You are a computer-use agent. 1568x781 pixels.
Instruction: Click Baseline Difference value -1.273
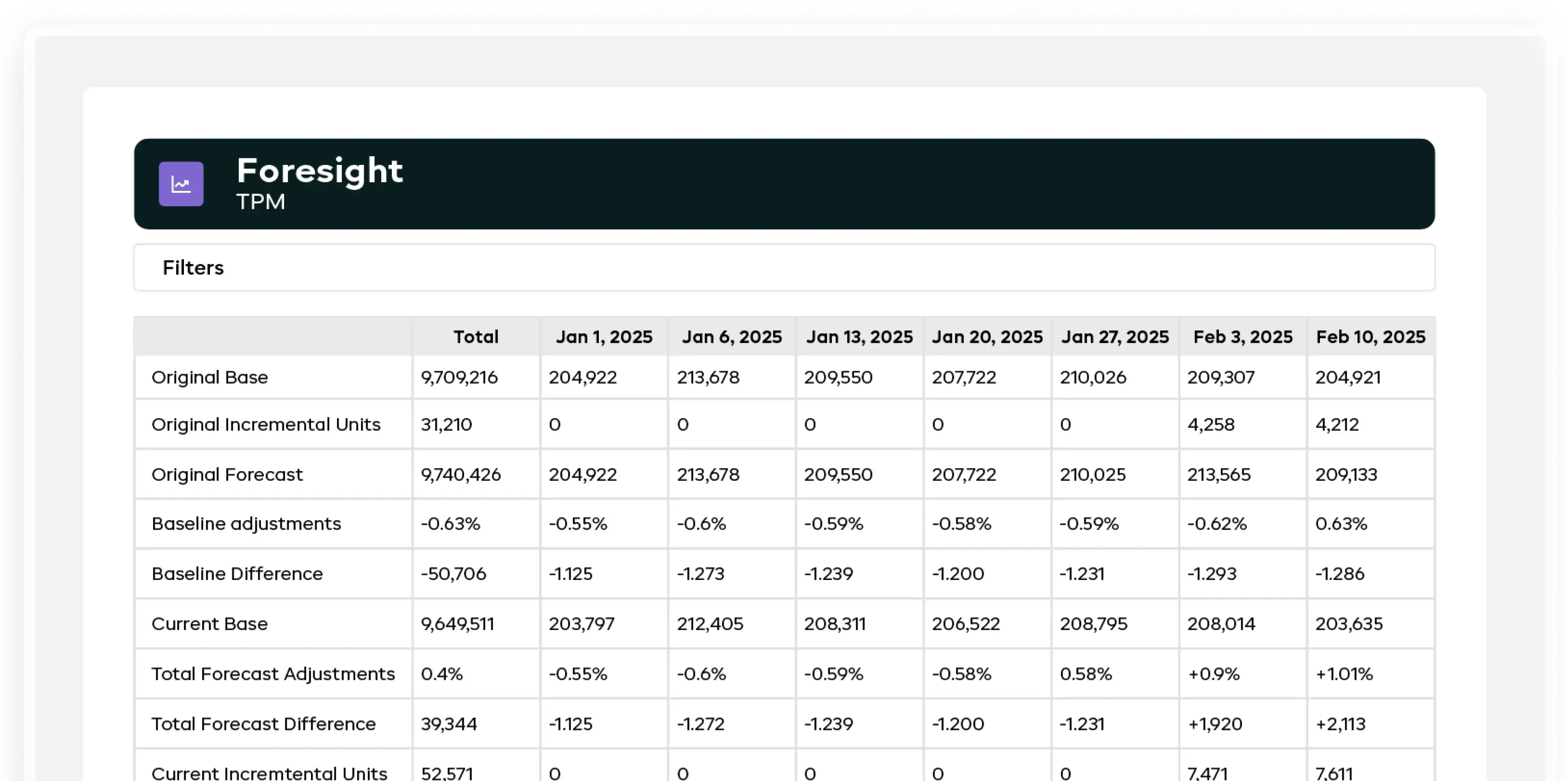point(701,573)
